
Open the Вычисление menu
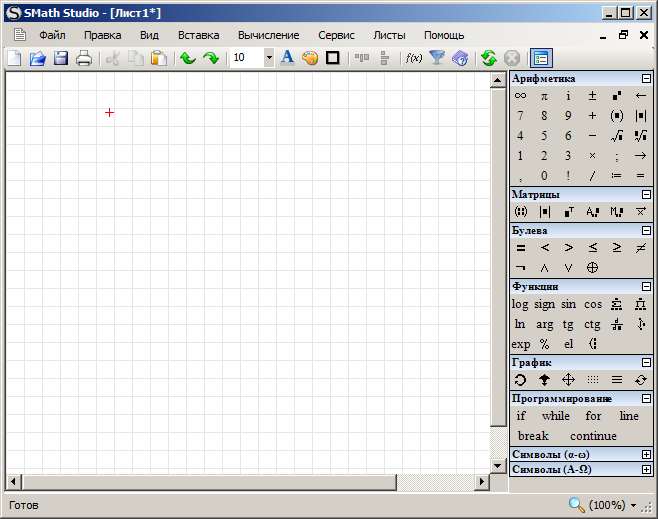click(268, 35)
